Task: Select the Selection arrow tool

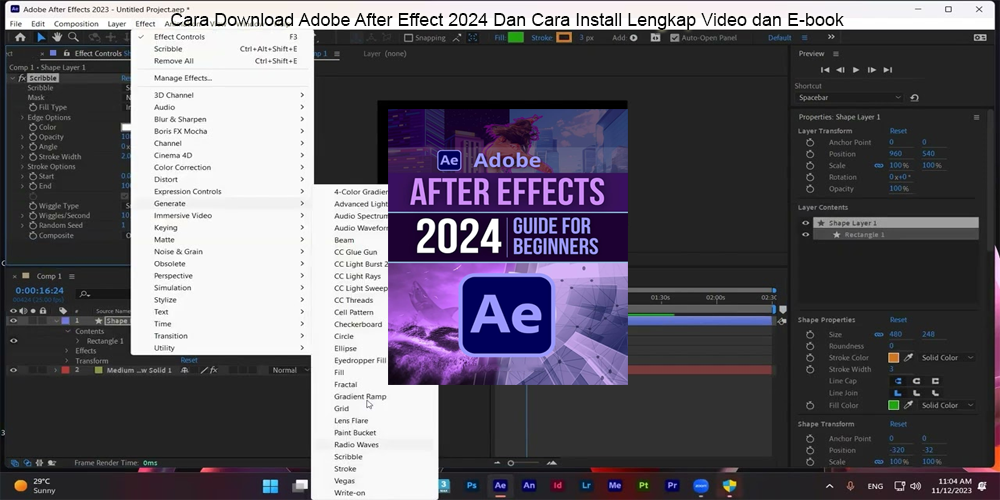Action: pyautogui.click(x=41, y=38)
